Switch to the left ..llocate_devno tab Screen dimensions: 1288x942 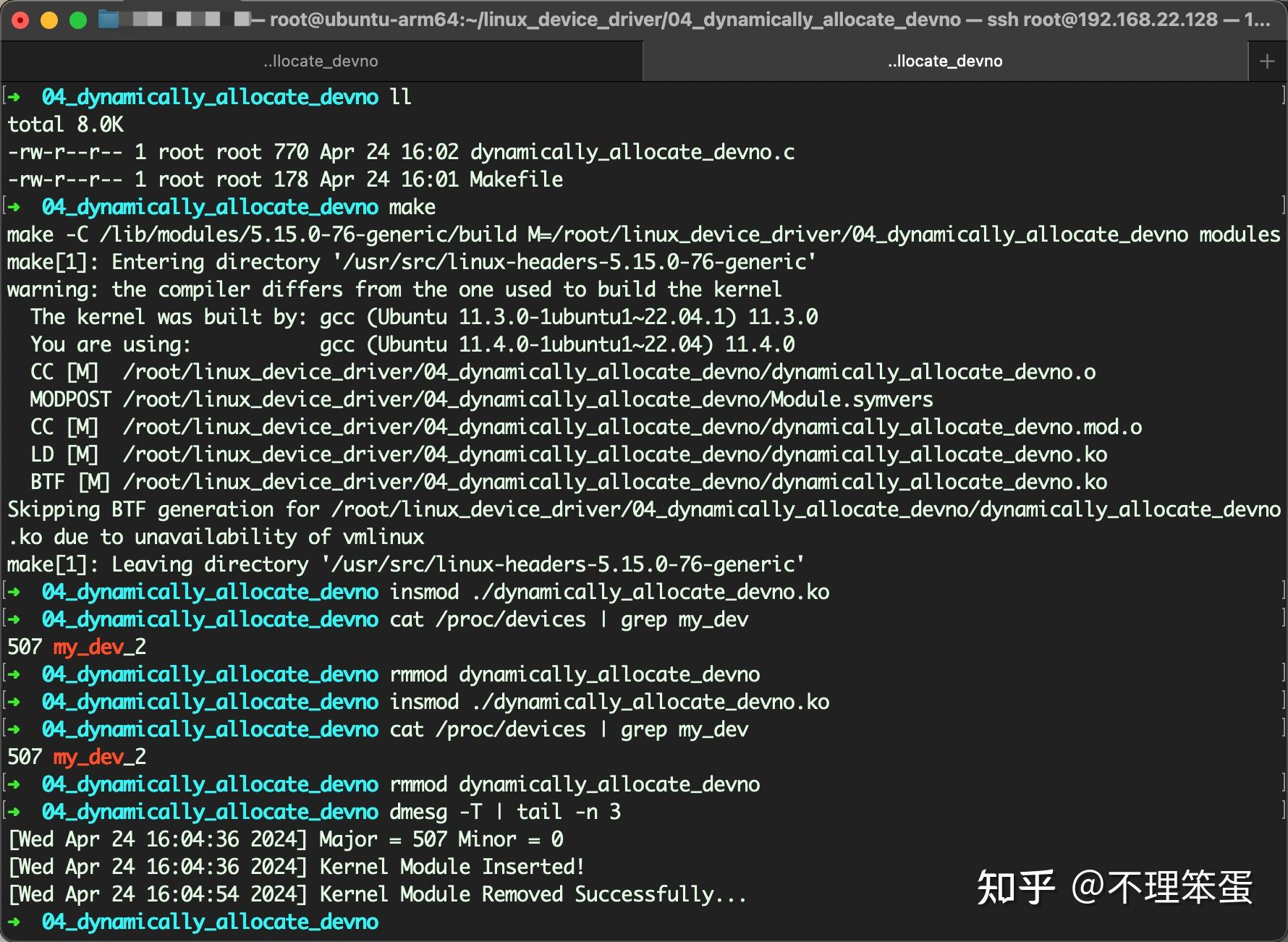[x=321, y=60]
